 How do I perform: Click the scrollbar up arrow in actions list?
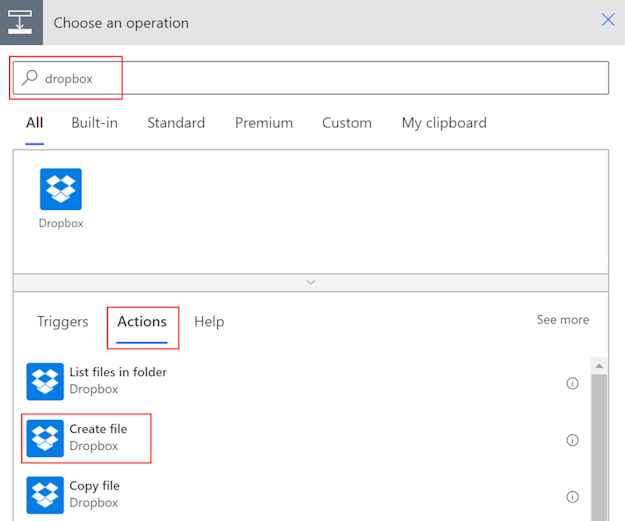point(599,366)
